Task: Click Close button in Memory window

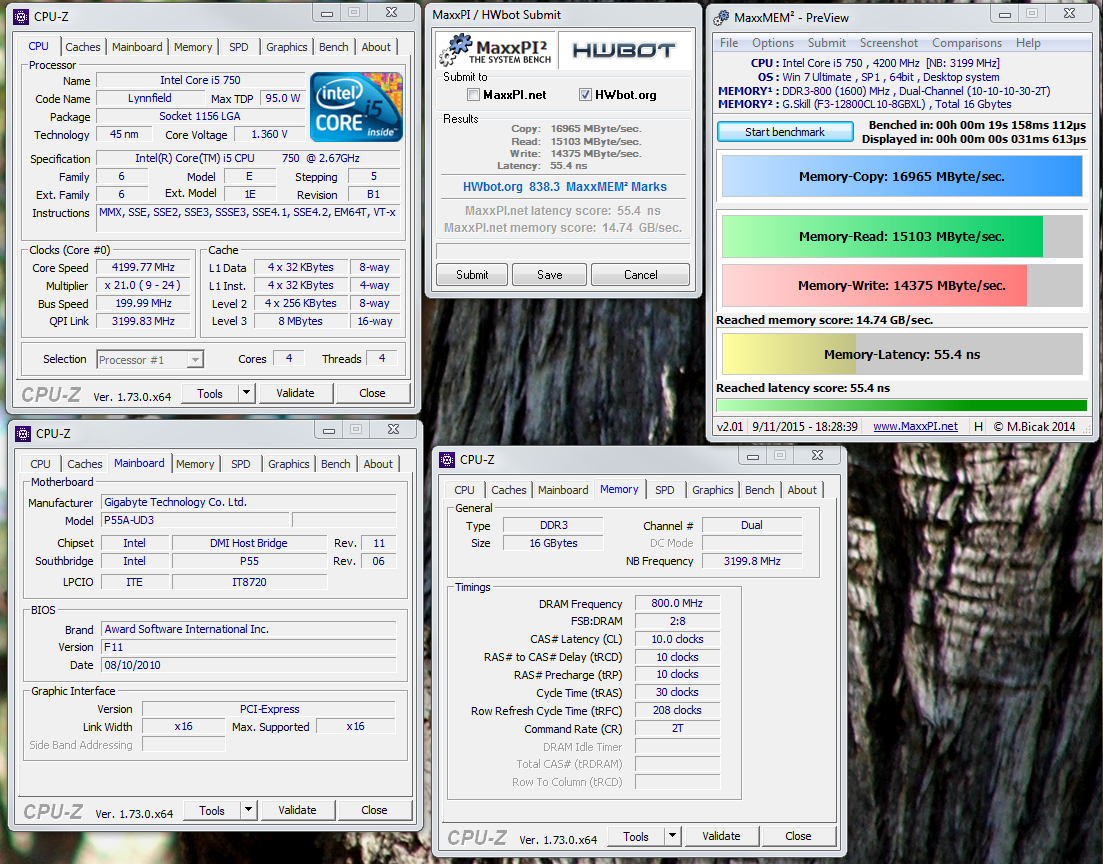Action: click(798, 836)
